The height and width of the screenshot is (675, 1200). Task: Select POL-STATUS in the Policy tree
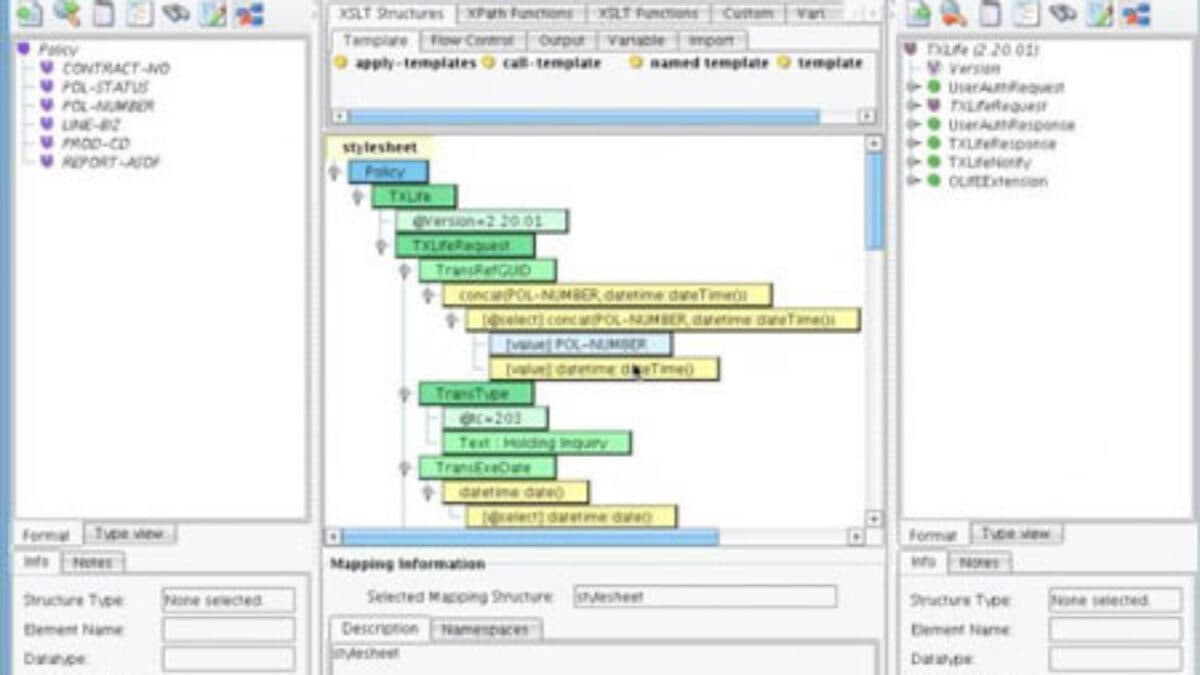click(105, 87)
